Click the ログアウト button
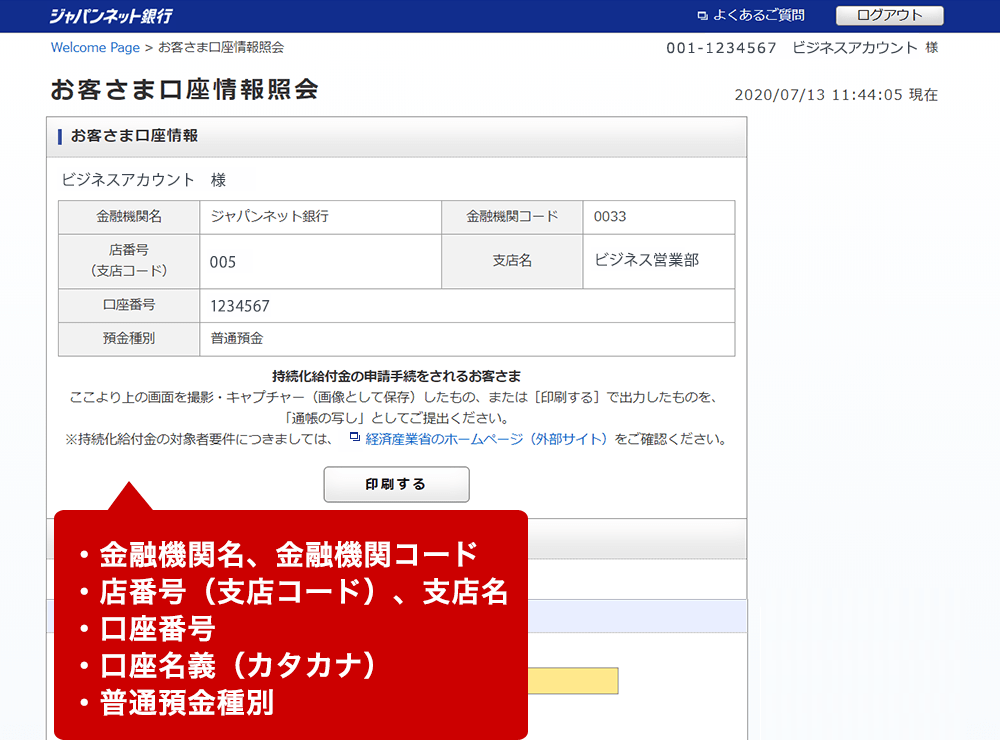Screen dimensions: 1000x740 click(889, 15)
